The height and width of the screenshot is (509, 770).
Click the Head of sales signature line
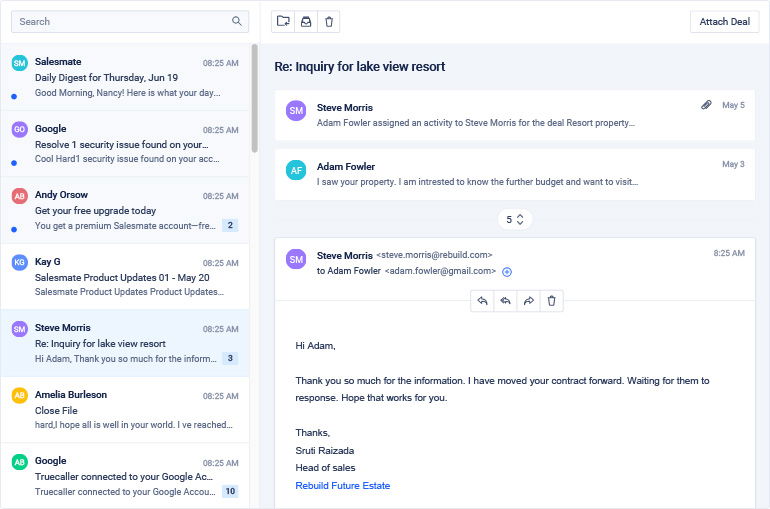pyautogui.click(x=325, y=468)
